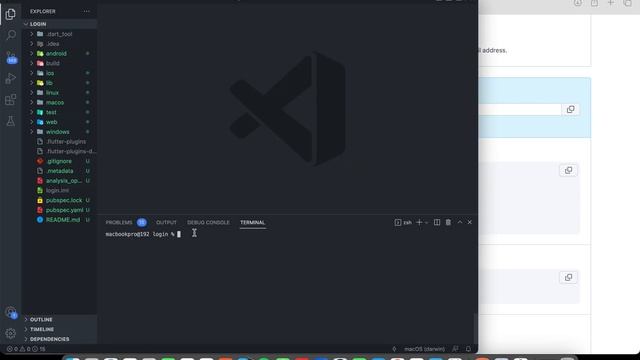Open a new tab in the browser window
Image resolution: width=640 pixels, height=360 pixels.
coord(611,3)
